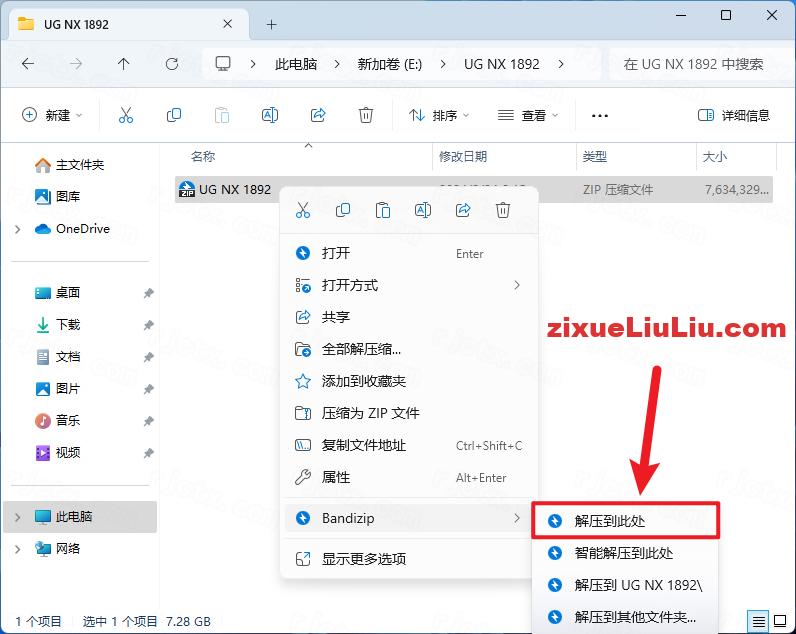Sort by the 大小 column header
The width and height of the screenshot is (796, 634).
coord(714,156)
